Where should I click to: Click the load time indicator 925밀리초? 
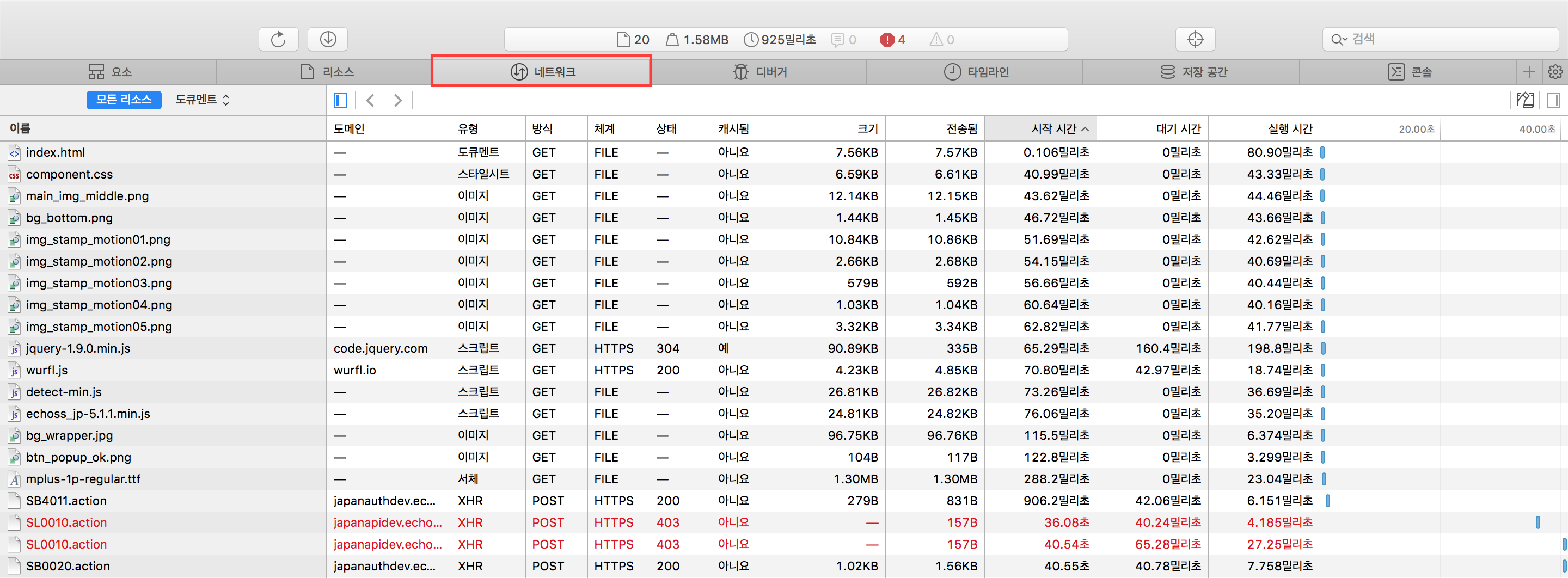tap(780, 40)
